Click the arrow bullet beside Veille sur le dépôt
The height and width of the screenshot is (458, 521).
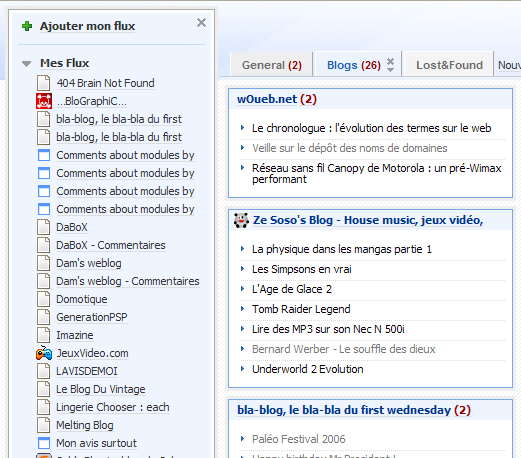coord(243,148)
